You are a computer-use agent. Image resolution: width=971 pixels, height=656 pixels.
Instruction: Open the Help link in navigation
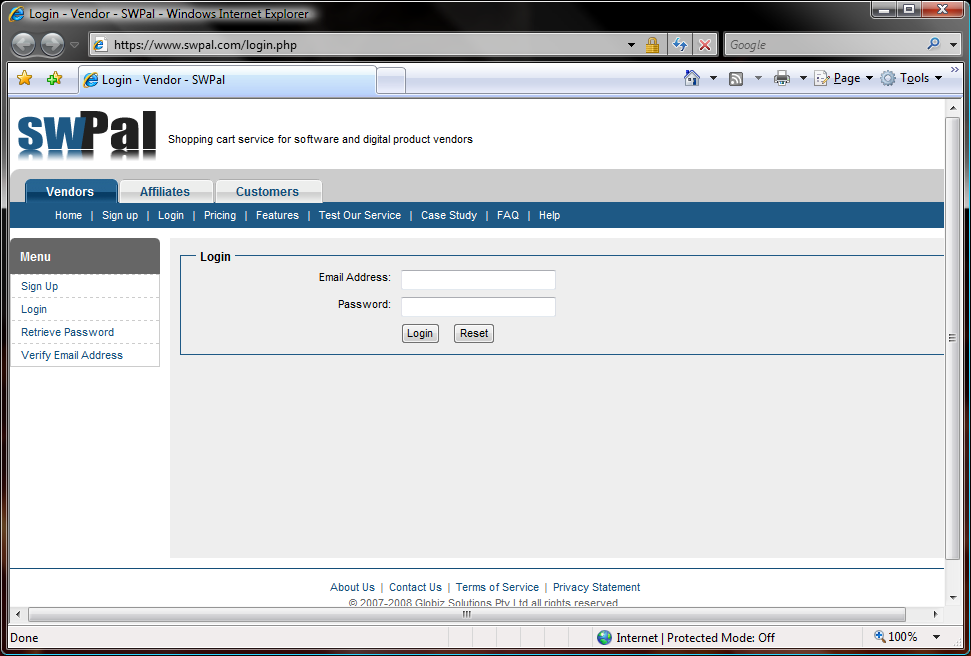(x=549, y=215)
